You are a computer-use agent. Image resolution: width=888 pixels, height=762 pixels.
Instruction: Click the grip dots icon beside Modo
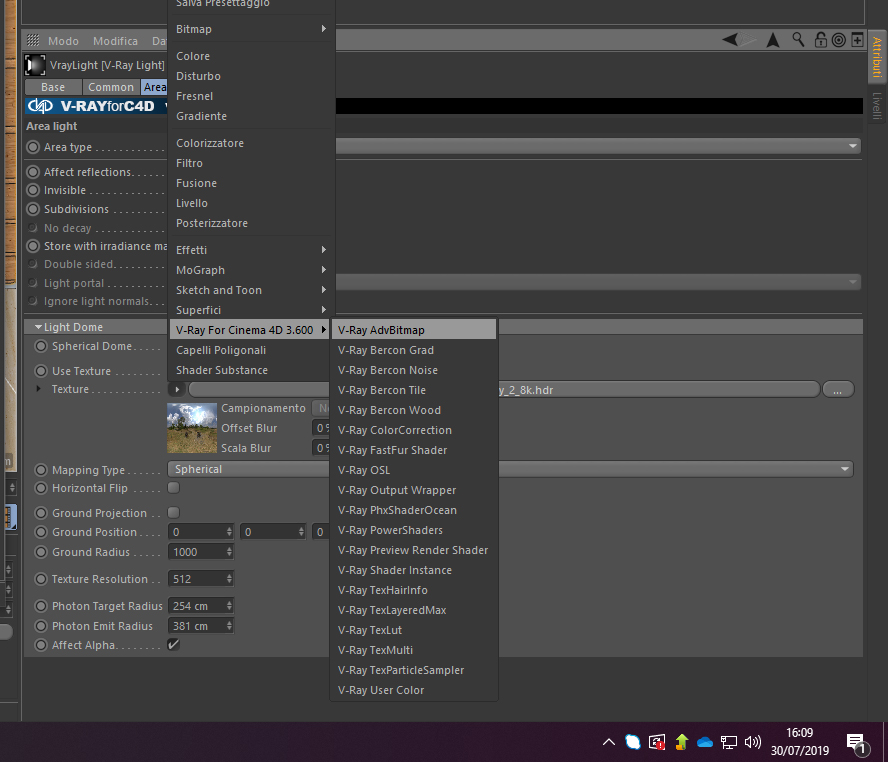(33, 40)
